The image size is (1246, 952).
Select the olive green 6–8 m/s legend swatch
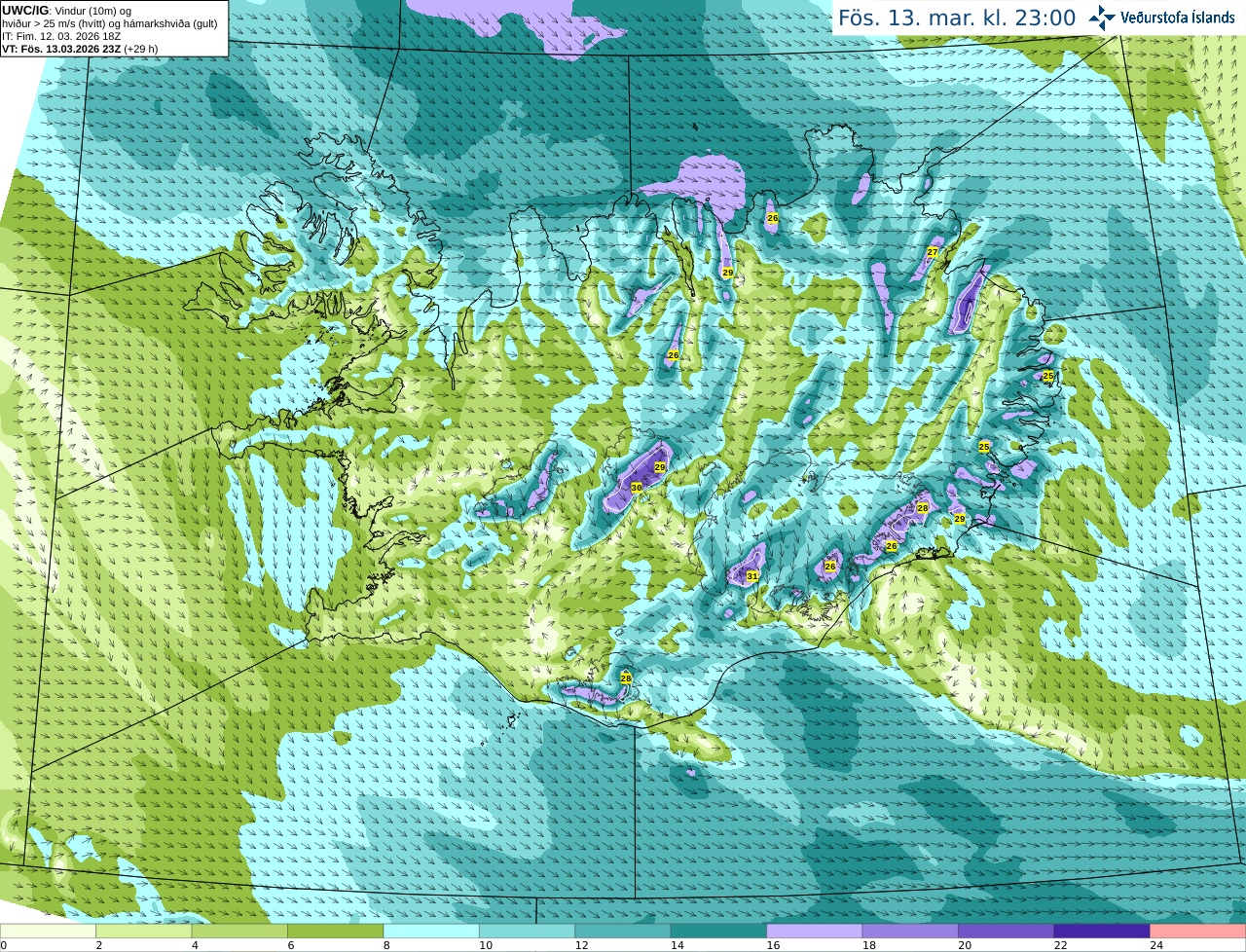coord(336,931)
